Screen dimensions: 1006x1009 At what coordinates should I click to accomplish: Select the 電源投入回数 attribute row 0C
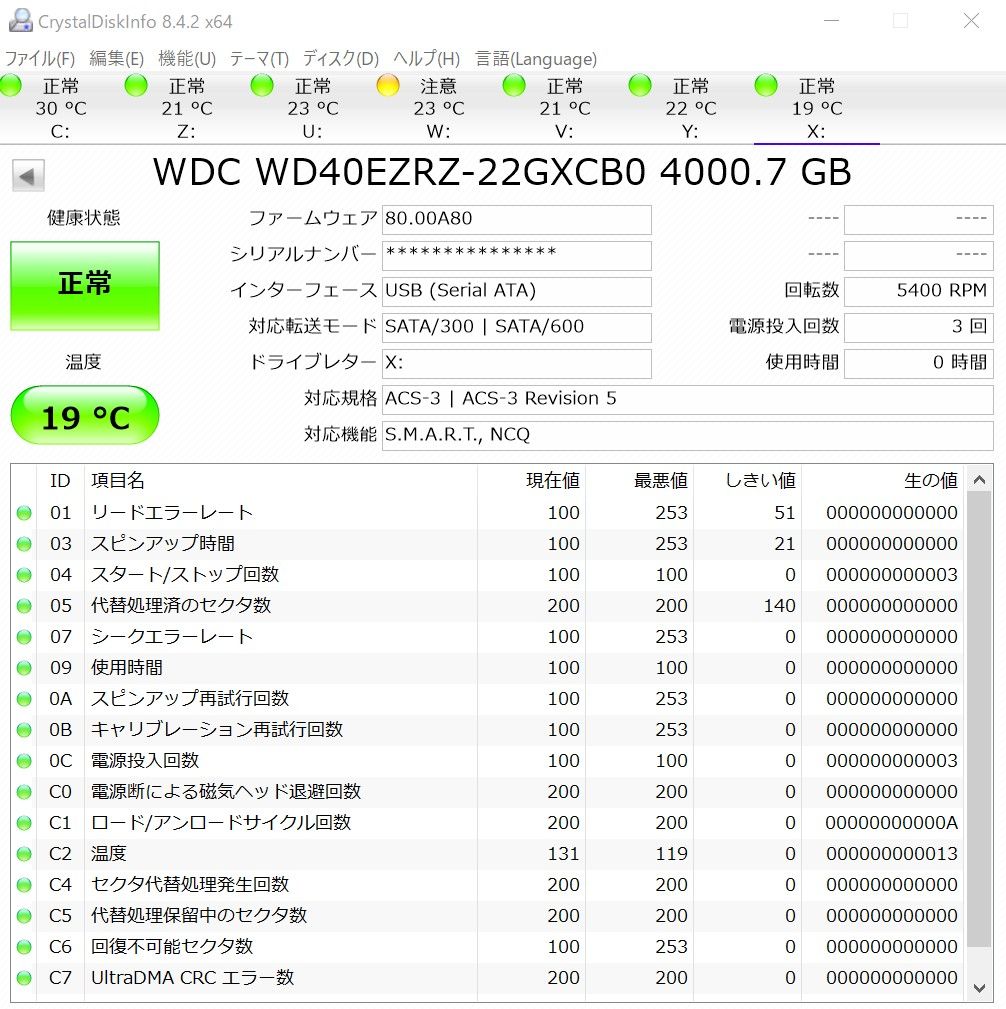(x=488, y=761)
